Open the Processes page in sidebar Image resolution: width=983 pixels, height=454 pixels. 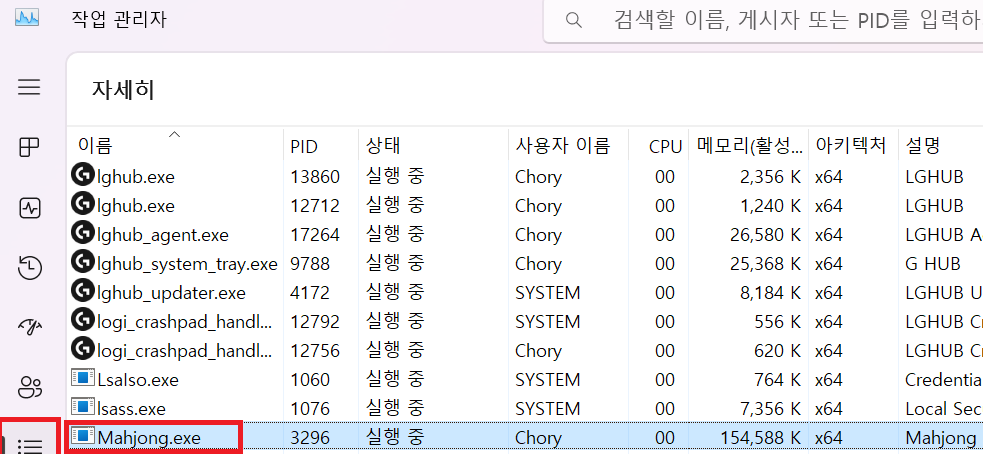click(x=29, y=147)
